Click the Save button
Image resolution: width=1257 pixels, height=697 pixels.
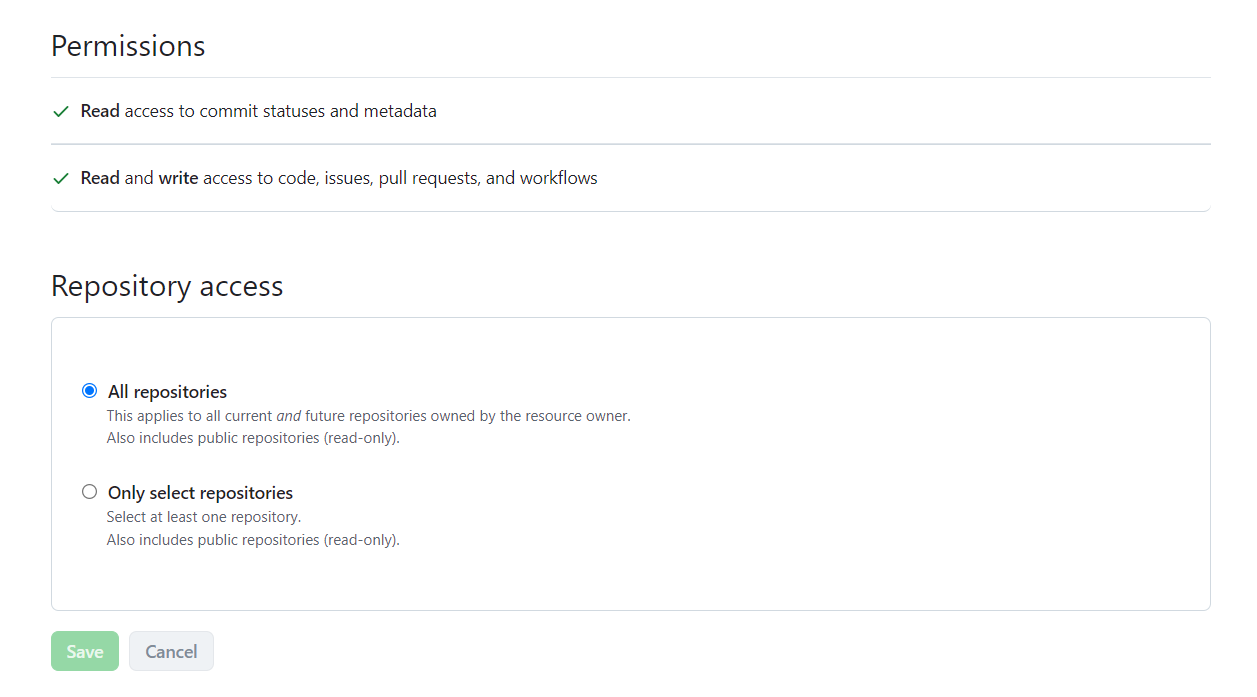click(x=84, y=650)
